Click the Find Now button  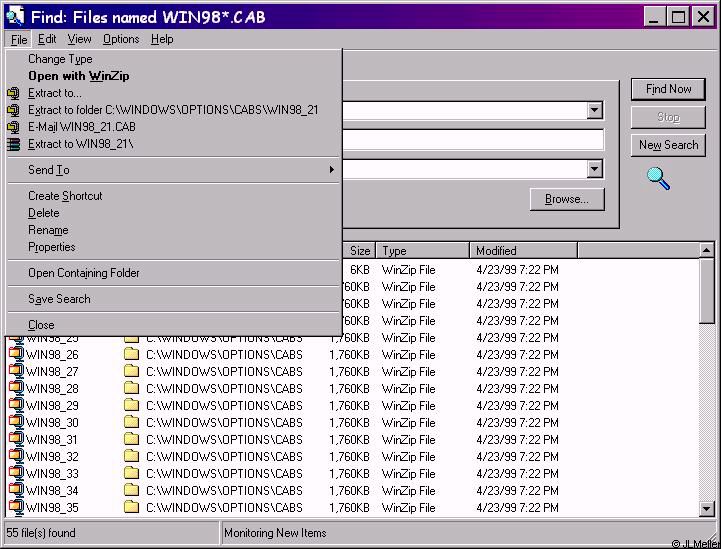pyautogui.click(x=668, y=89)
